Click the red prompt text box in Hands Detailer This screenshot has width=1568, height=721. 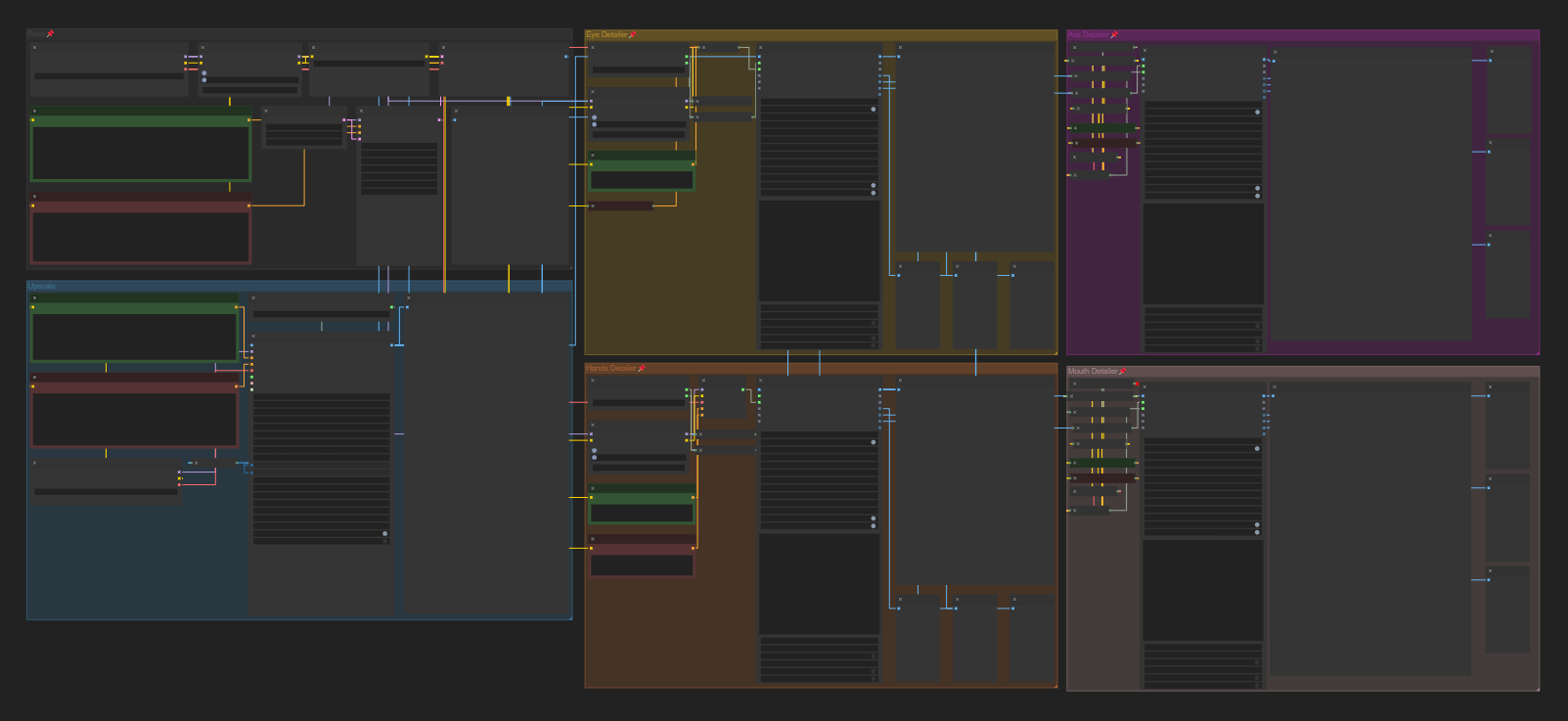pyautogui.click(x=642, y=565)
